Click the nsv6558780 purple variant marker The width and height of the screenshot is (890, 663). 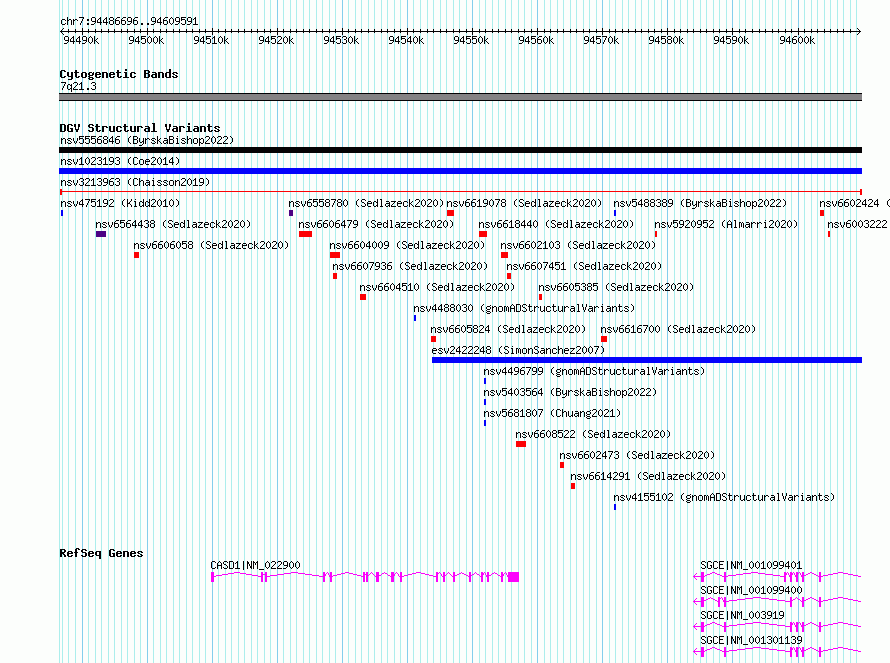click(x=291, y=213)
